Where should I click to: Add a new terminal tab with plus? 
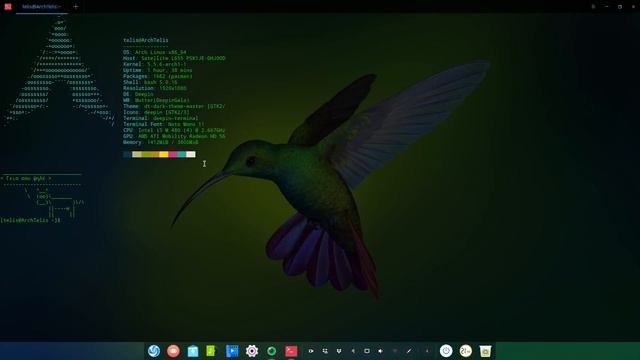(x=76, y=7)
